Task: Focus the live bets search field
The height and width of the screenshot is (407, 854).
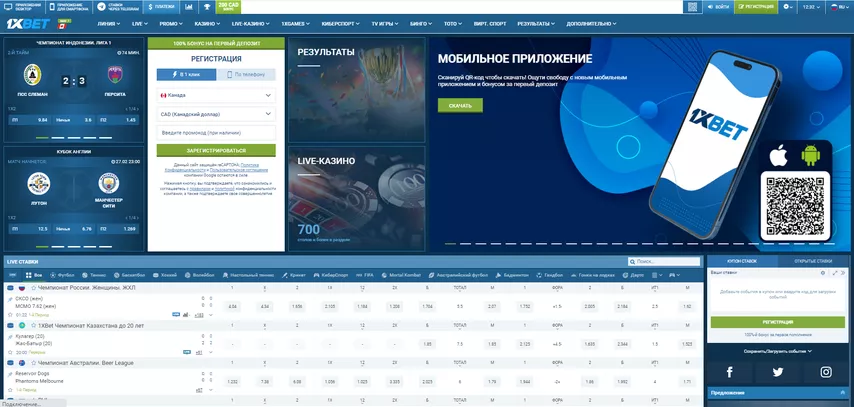Action: (664, 262)
